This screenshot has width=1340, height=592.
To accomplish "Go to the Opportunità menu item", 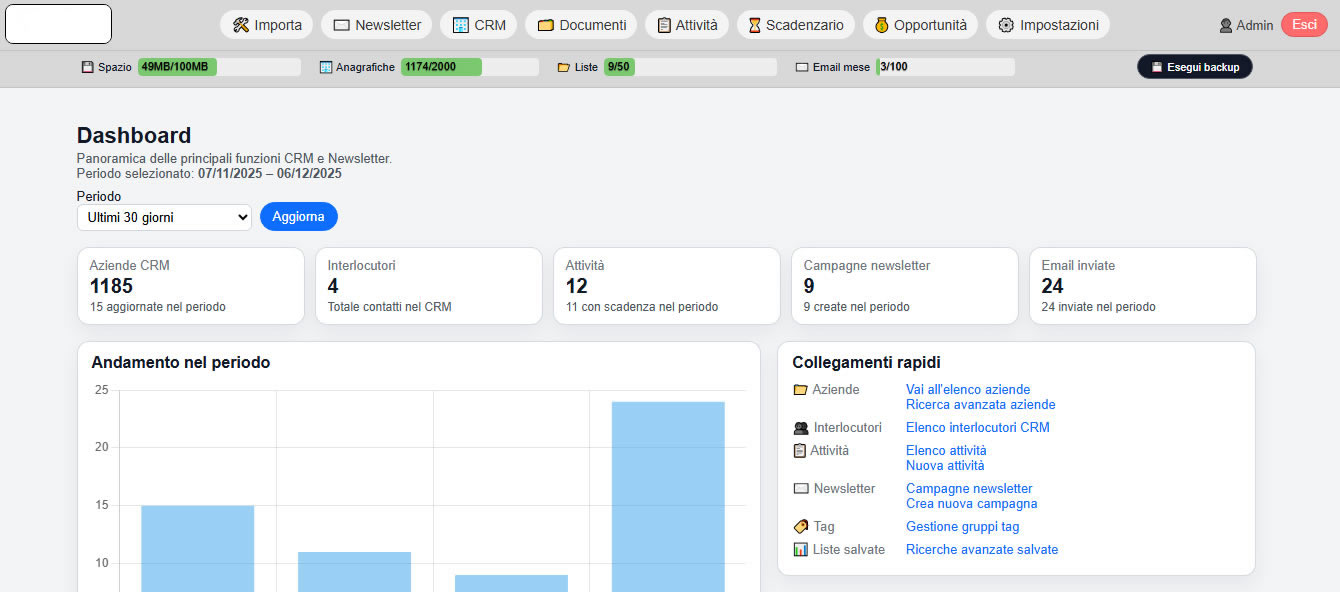I will pos(920,25).
